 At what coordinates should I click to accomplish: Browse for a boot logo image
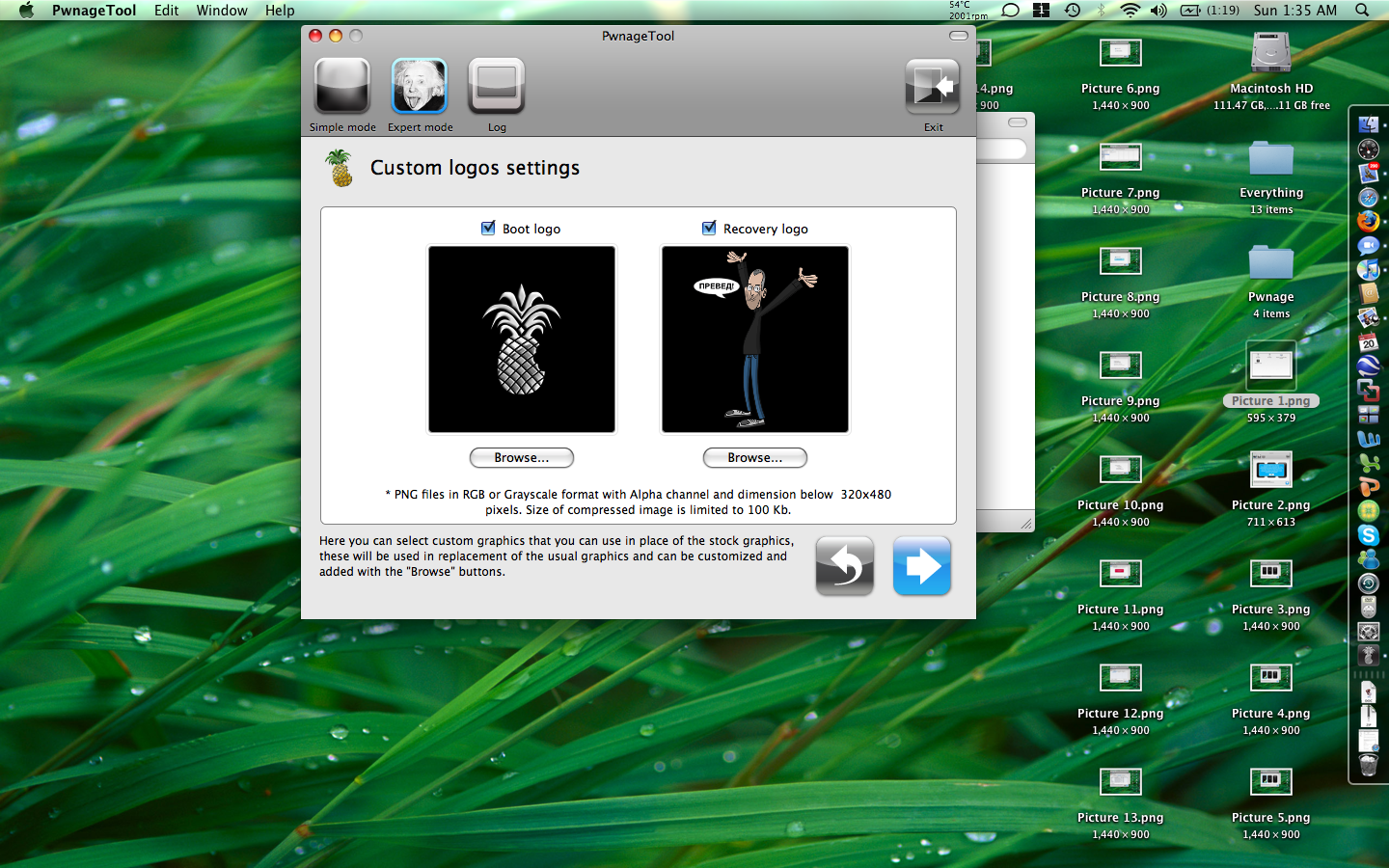coord(522,458)
